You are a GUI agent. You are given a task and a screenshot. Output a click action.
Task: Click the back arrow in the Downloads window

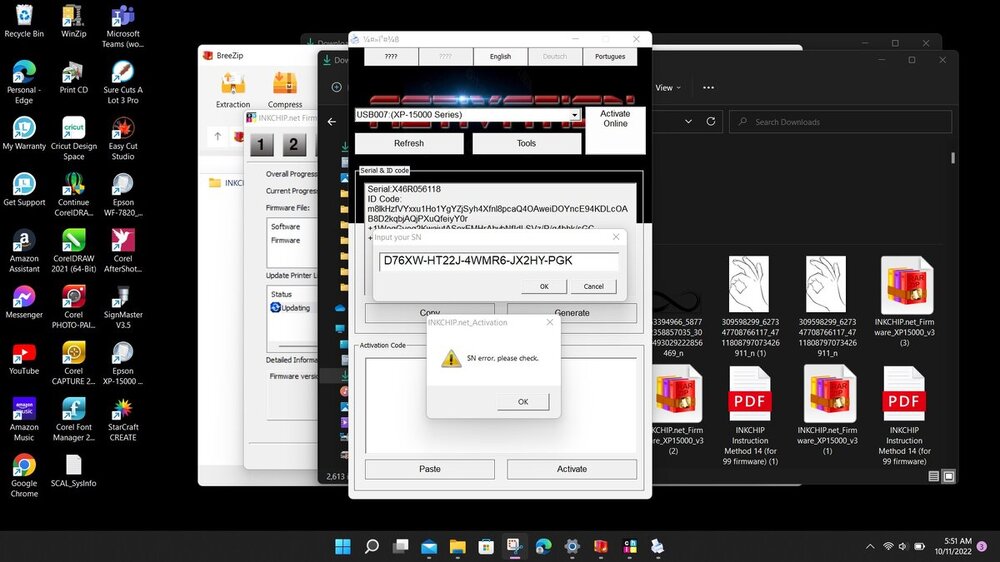(332, 121)
